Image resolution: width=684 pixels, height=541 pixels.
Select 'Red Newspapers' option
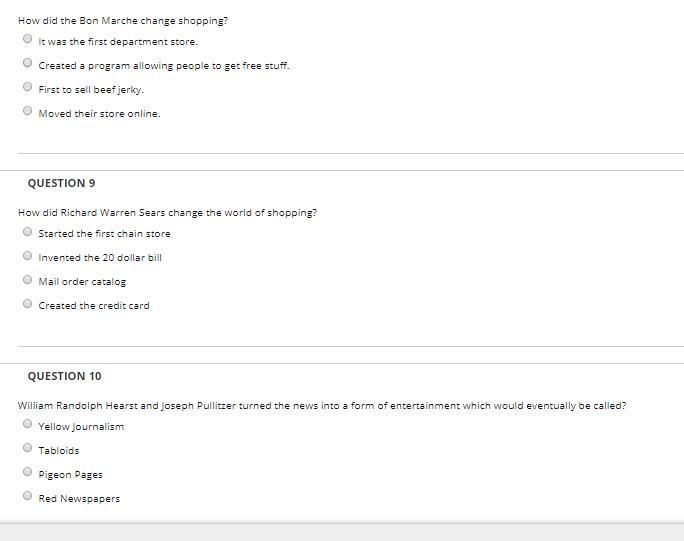click(x=27, y=496)
